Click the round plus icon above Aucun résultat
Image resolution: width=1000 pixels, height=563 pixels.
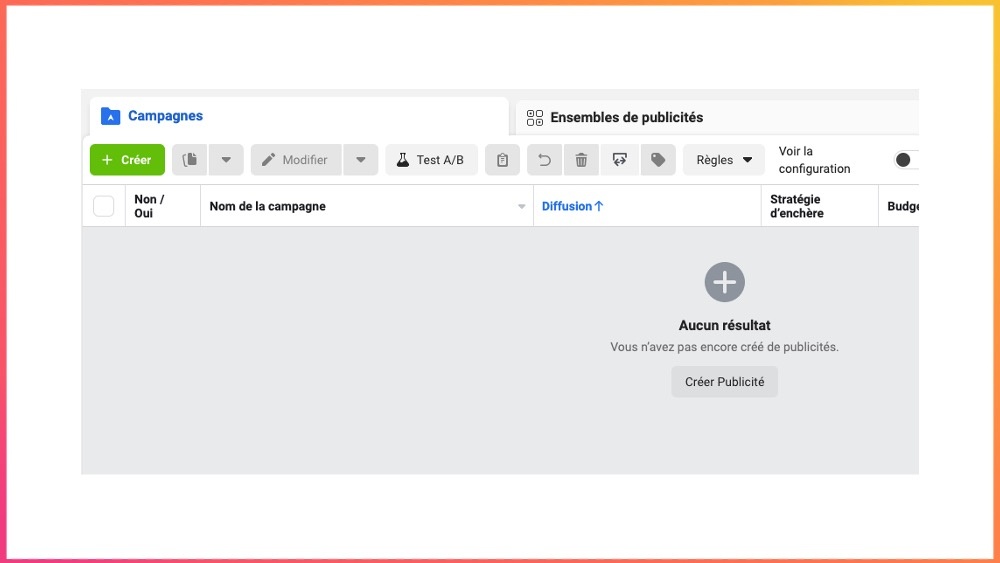724,282
